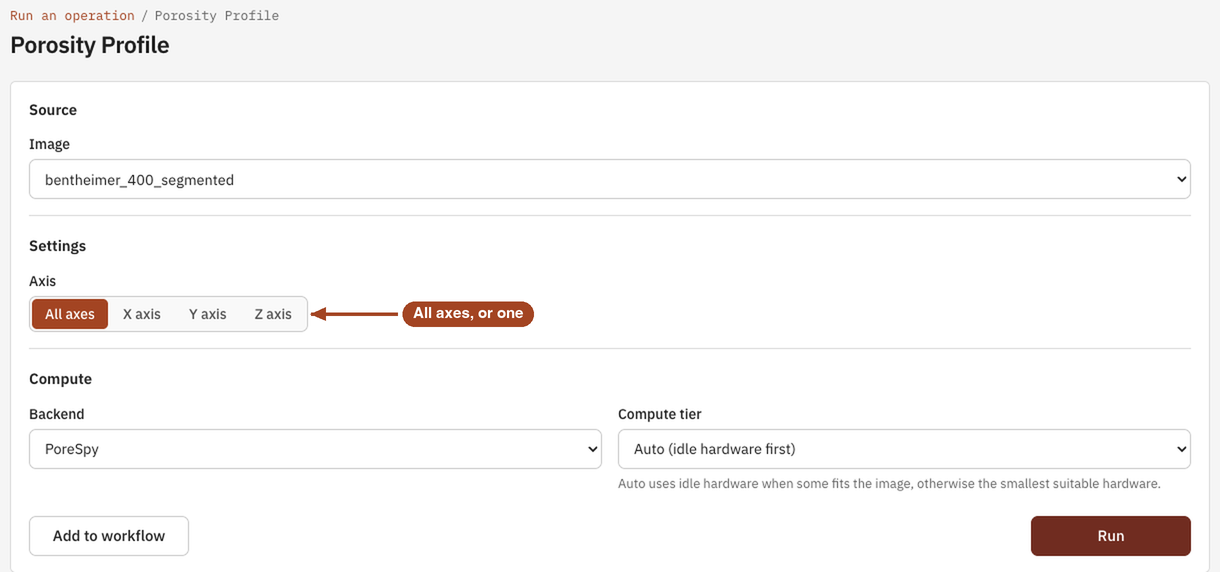Click the Compute section heading
The image size is (1220, 572).
[x=60, y=379]
